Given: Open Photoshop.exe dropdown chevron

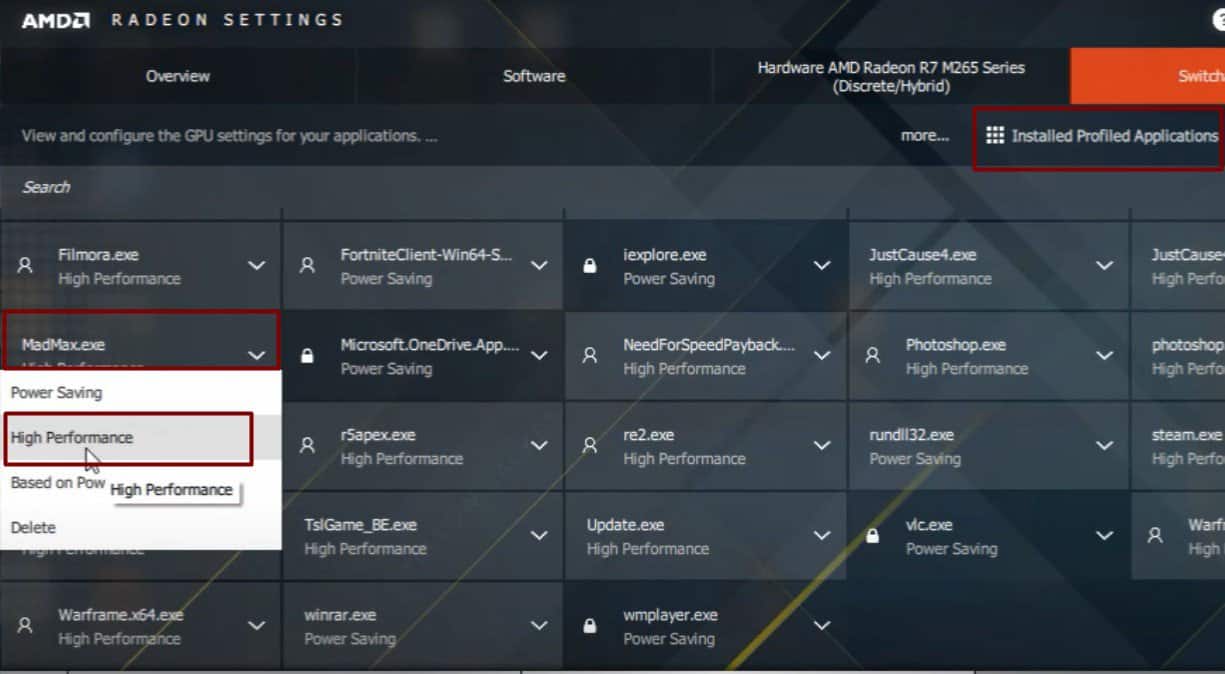Looking at the screenshot, I should tap(1104, 356).
